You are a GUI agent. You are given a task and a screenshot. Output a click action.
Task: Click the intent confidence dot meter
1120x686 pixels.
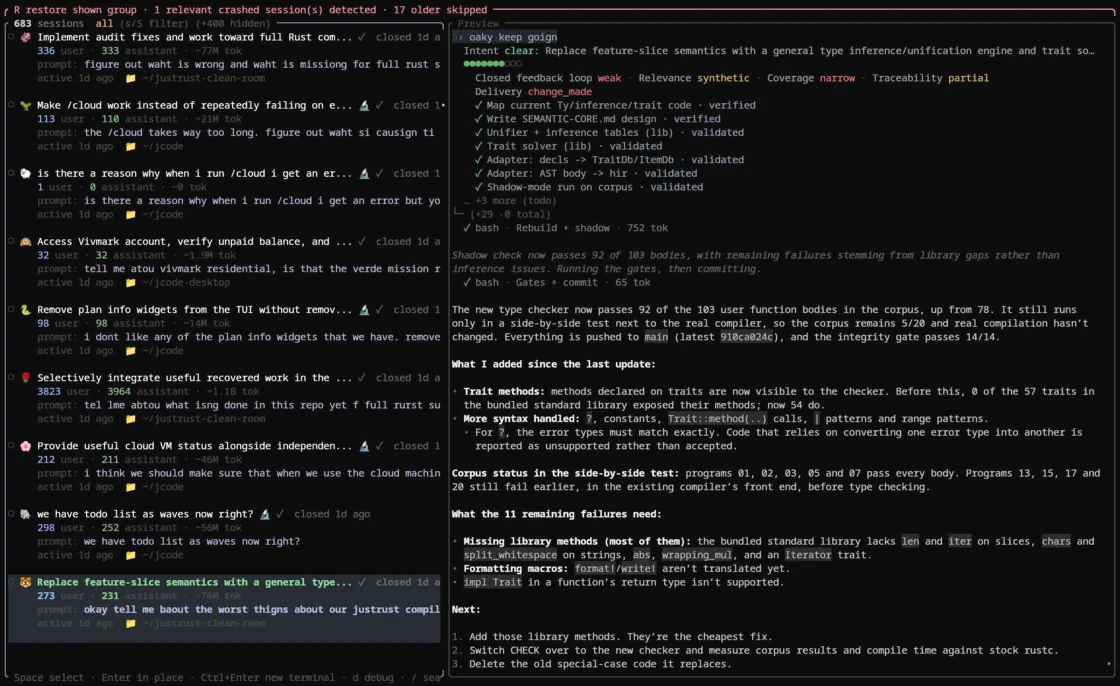[x=492, y=64]
